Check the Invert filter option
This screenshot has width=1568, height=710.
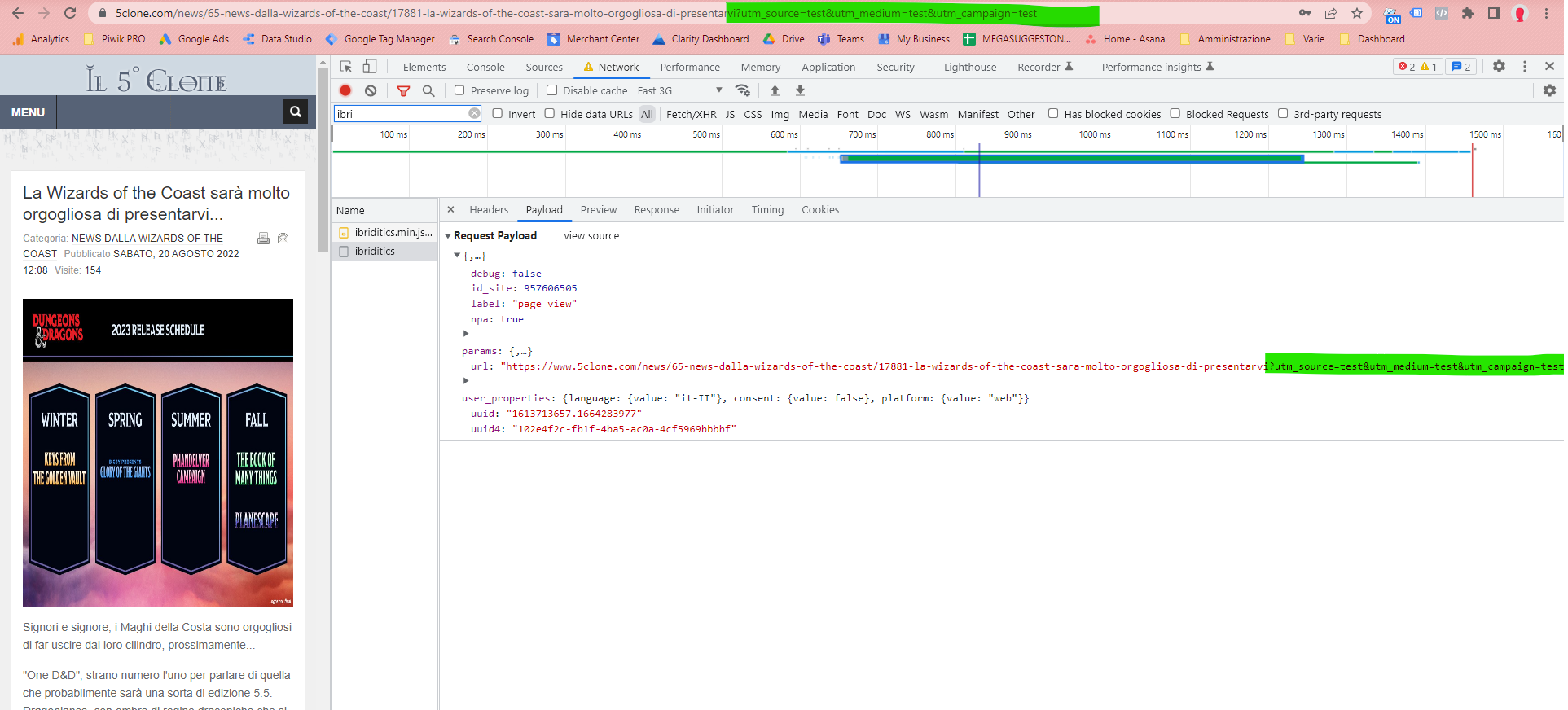(497, 113)
